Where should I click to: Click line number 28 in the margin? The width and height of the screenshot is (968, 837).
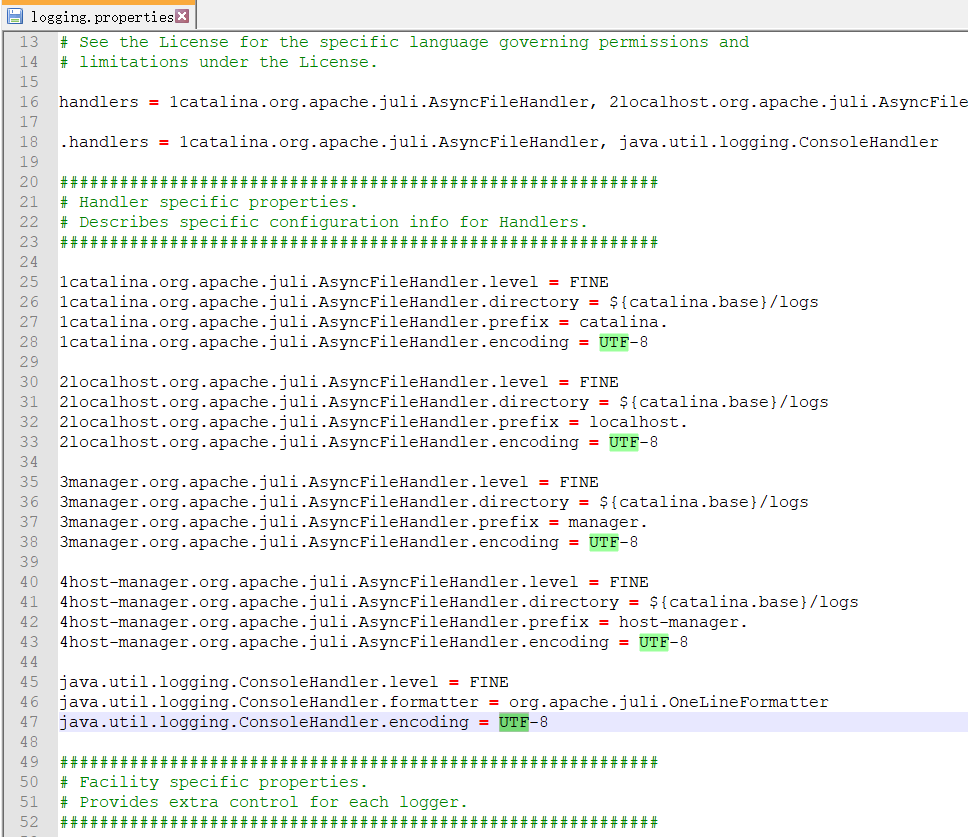29,342
